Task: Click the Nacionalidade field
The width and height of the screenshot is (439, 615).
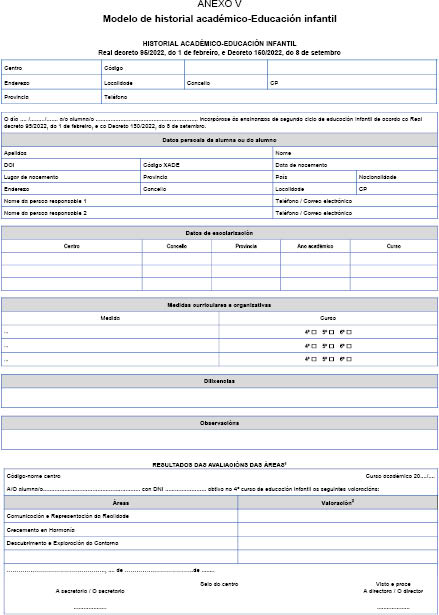Action: 397,177
